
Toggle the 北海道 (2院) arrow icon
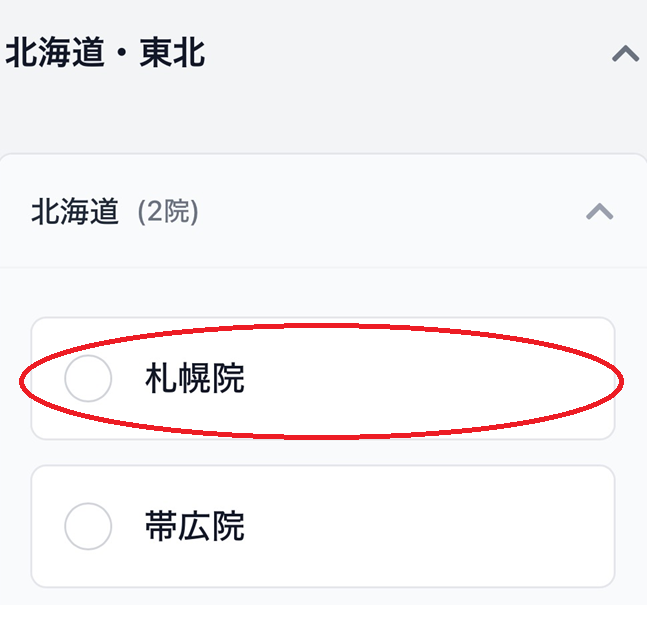click(599, 212)
